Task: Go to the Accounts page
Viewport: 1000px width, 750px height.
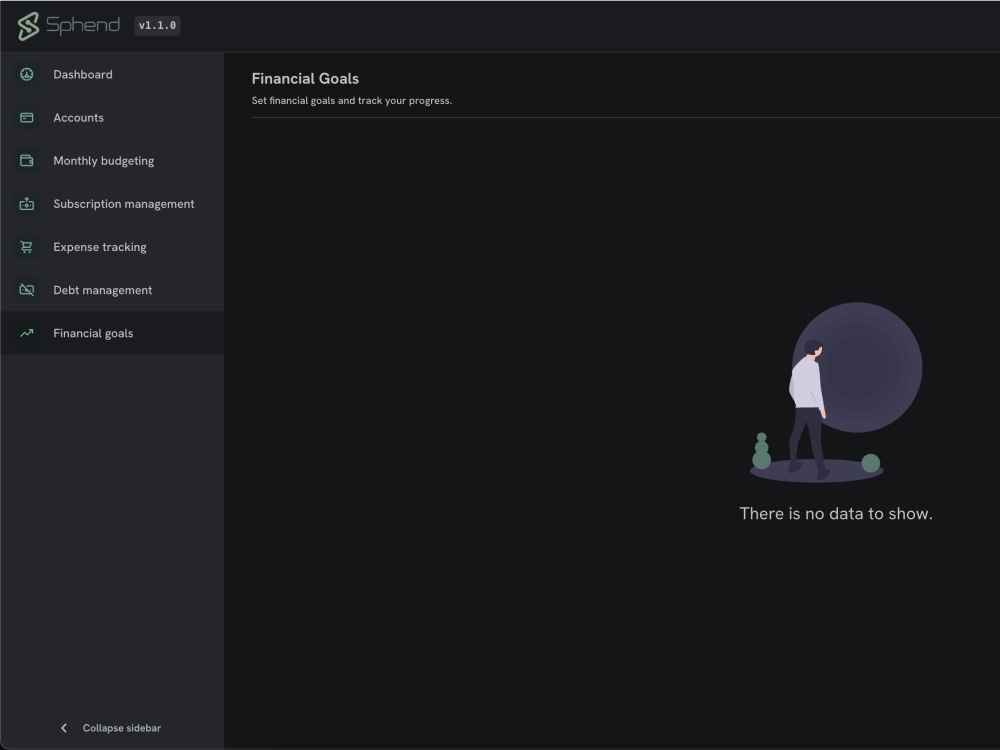Action: (x=112, y=118)
